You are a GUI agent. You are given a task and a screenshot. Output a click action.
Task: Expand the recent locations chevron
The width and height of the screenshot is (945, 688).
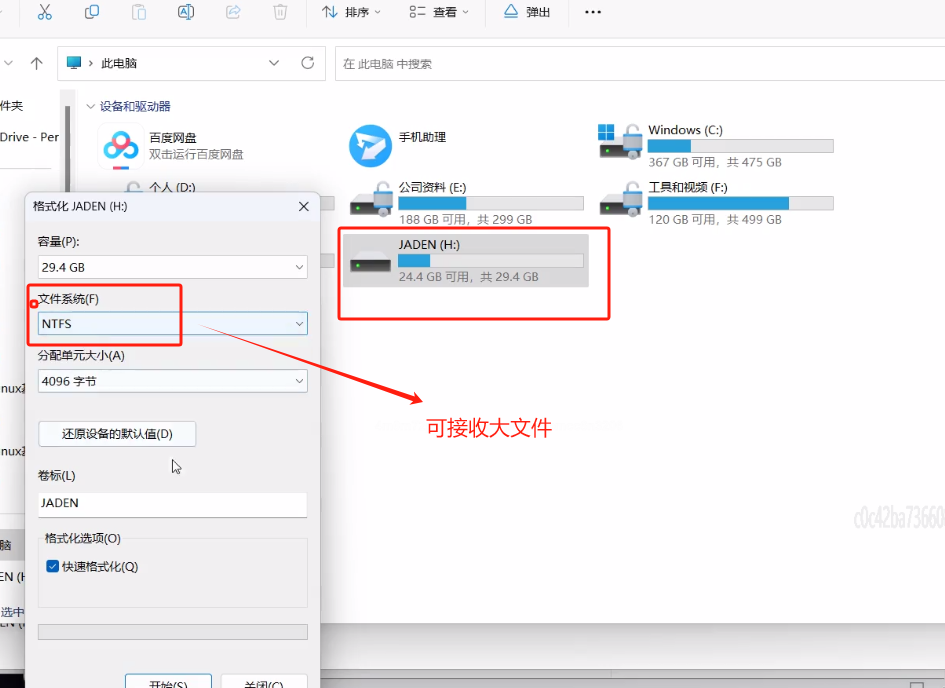point(8,63)
